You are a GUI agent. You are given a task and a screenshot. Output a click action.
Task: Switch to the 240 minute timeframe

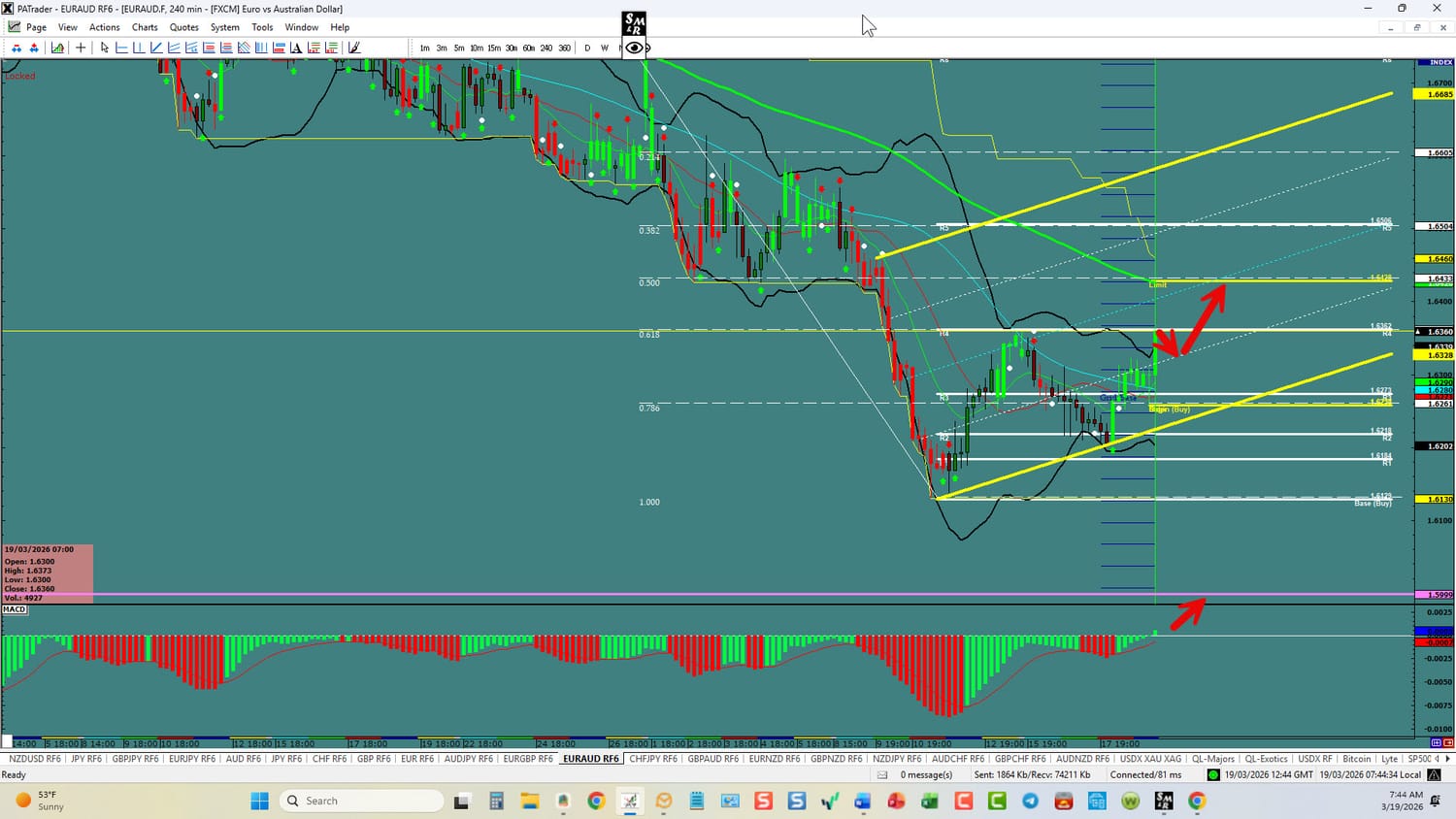click(x=546, y=48)
